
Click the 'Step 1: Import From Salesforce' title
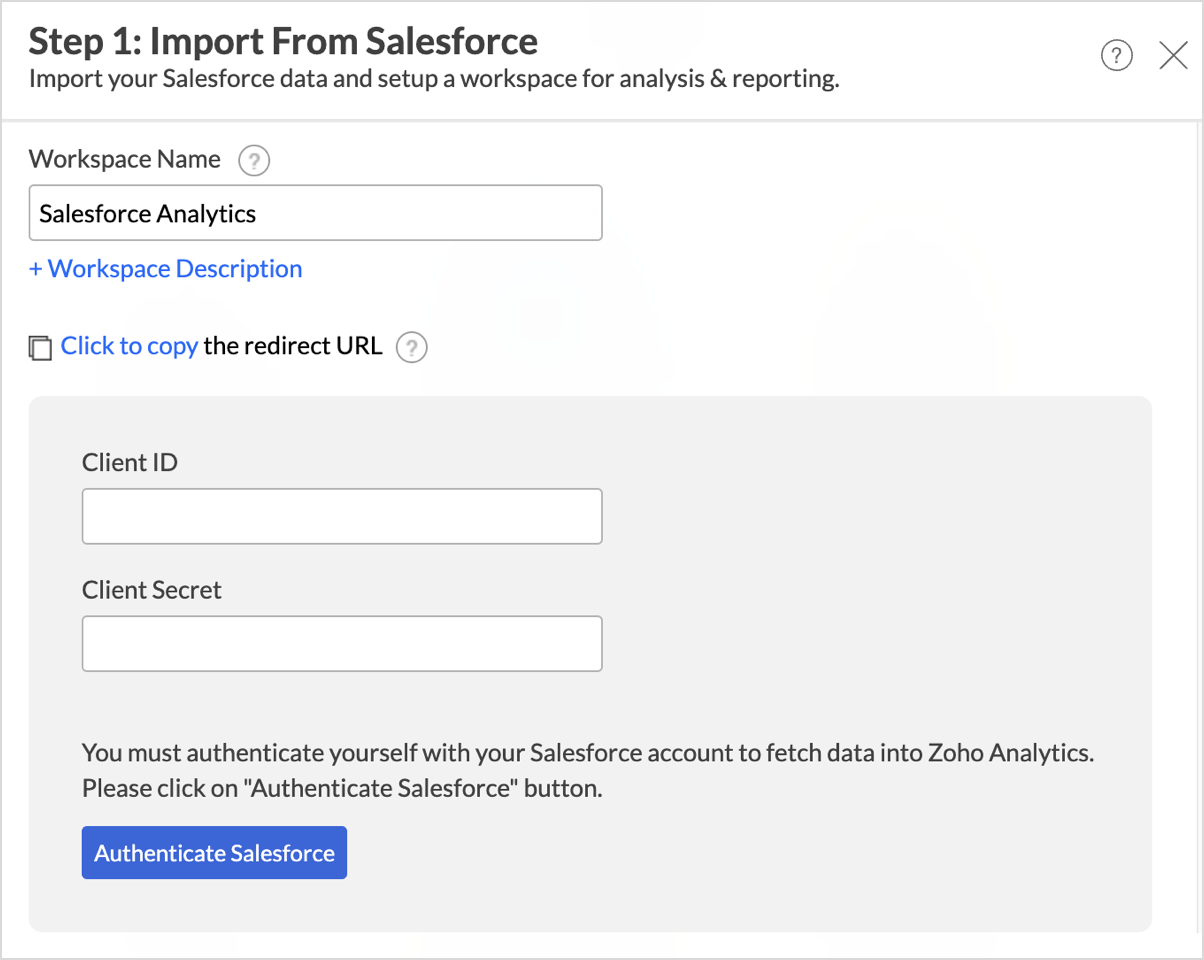[283, 41]
